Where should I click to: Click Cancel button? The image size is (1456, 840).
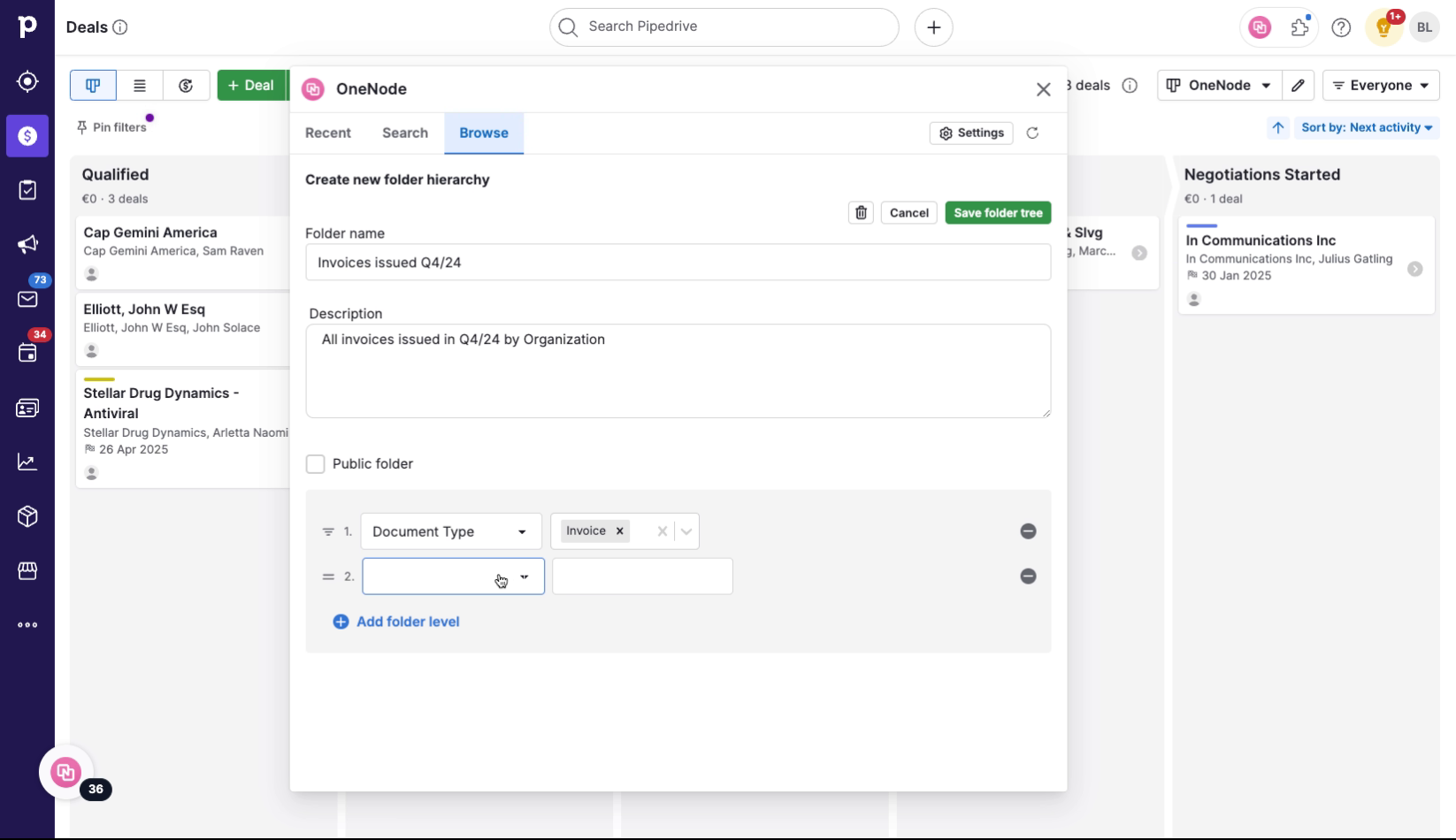pyautogui.click(x=908, y=212)
